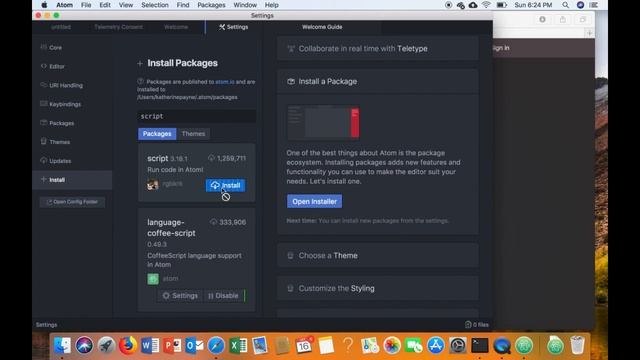This screenshot has width=640, height=360.
Task: Select the Settings tab
Action: tap(233, 27)
